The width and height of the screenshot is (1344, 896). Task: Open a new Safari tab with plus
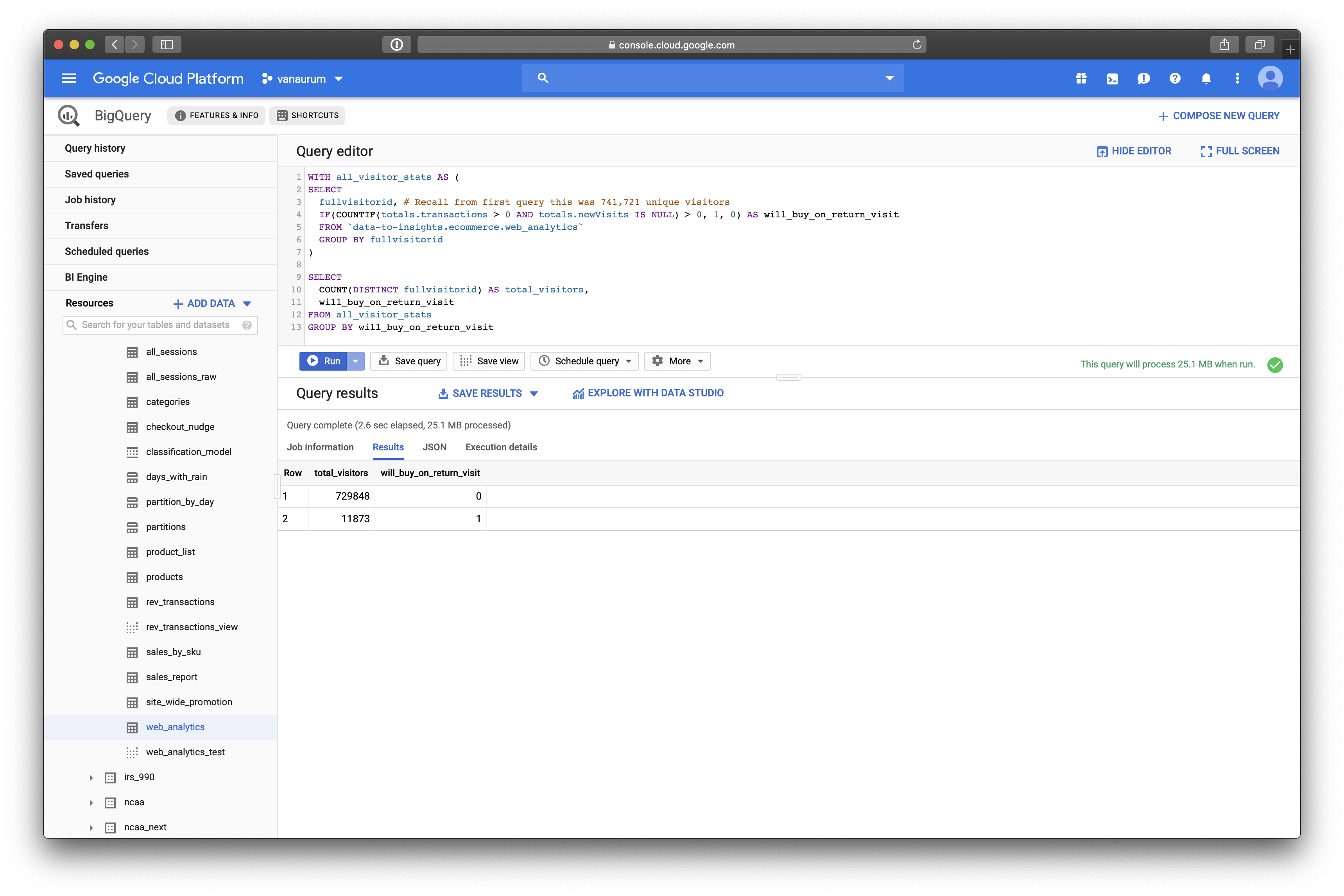(1290, 50)
